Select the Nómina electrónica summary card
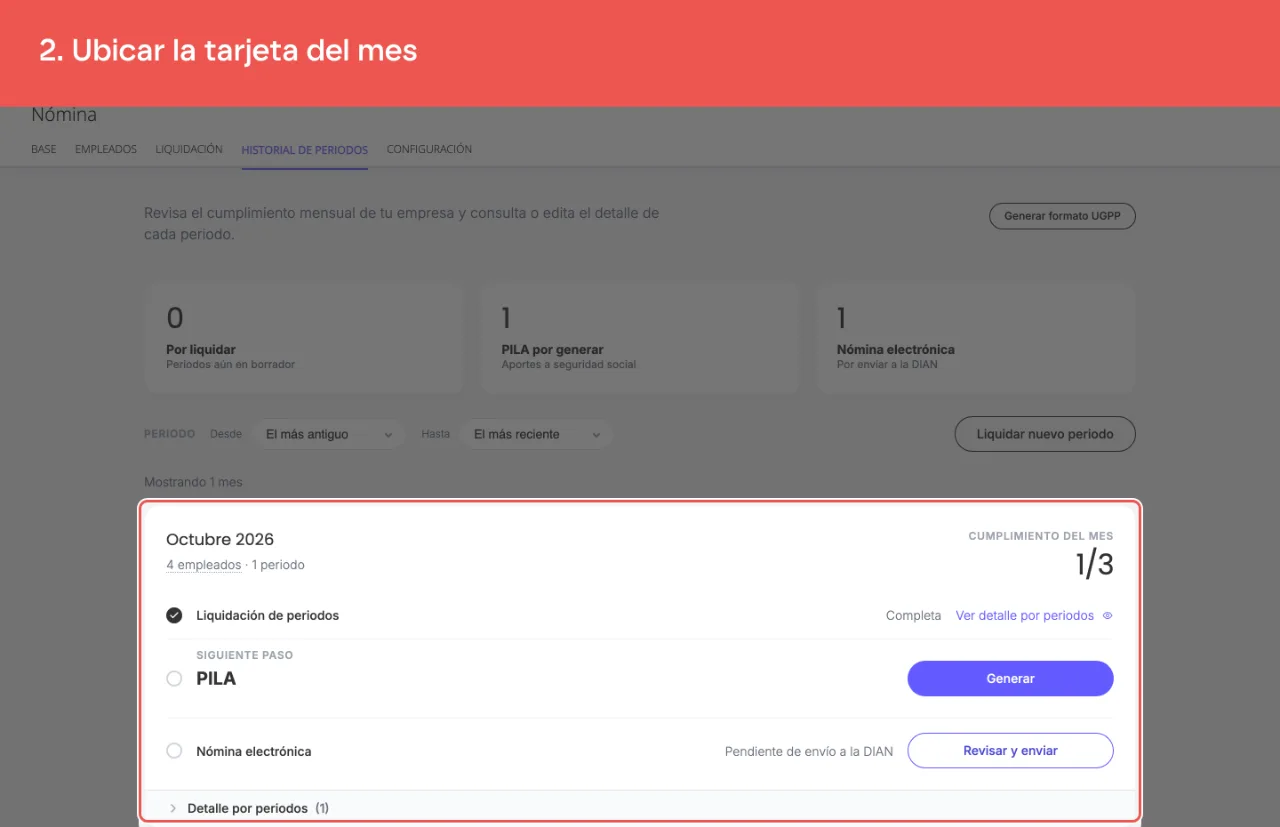 pyautogui.click(x=976, y=339)
